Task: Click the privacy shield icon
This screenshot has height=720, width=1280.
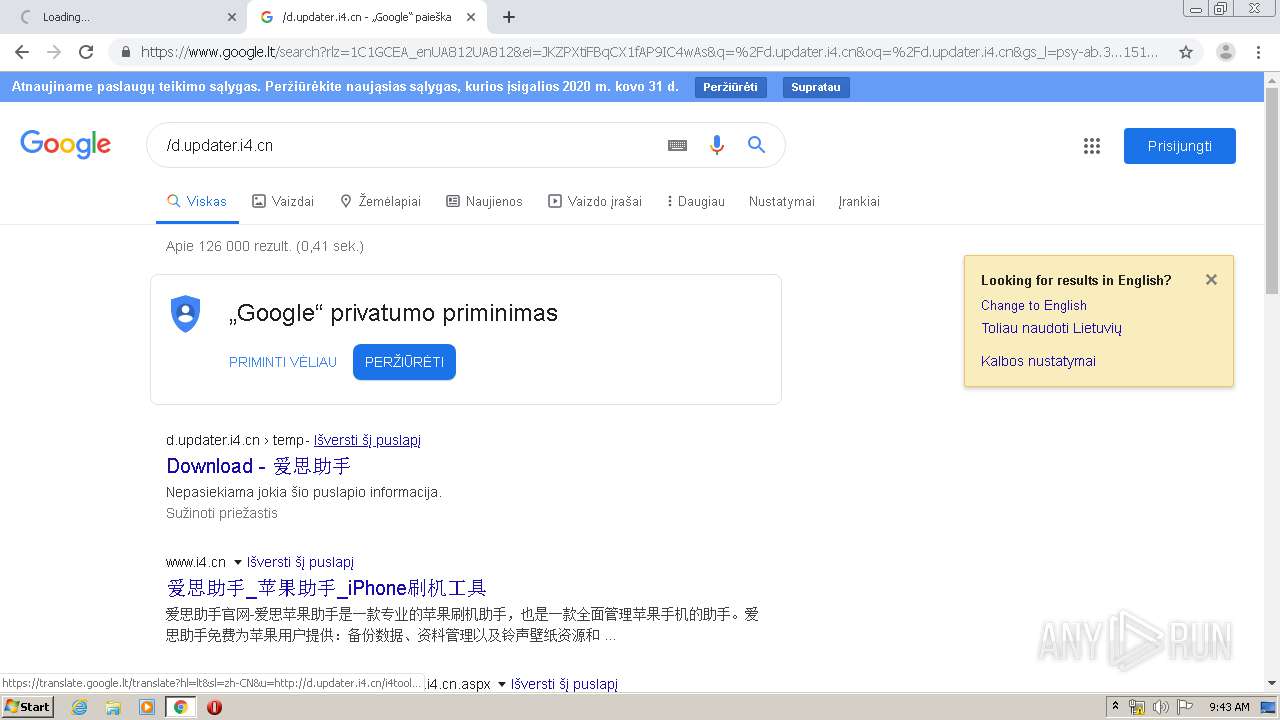Action: tap(185, 314)
